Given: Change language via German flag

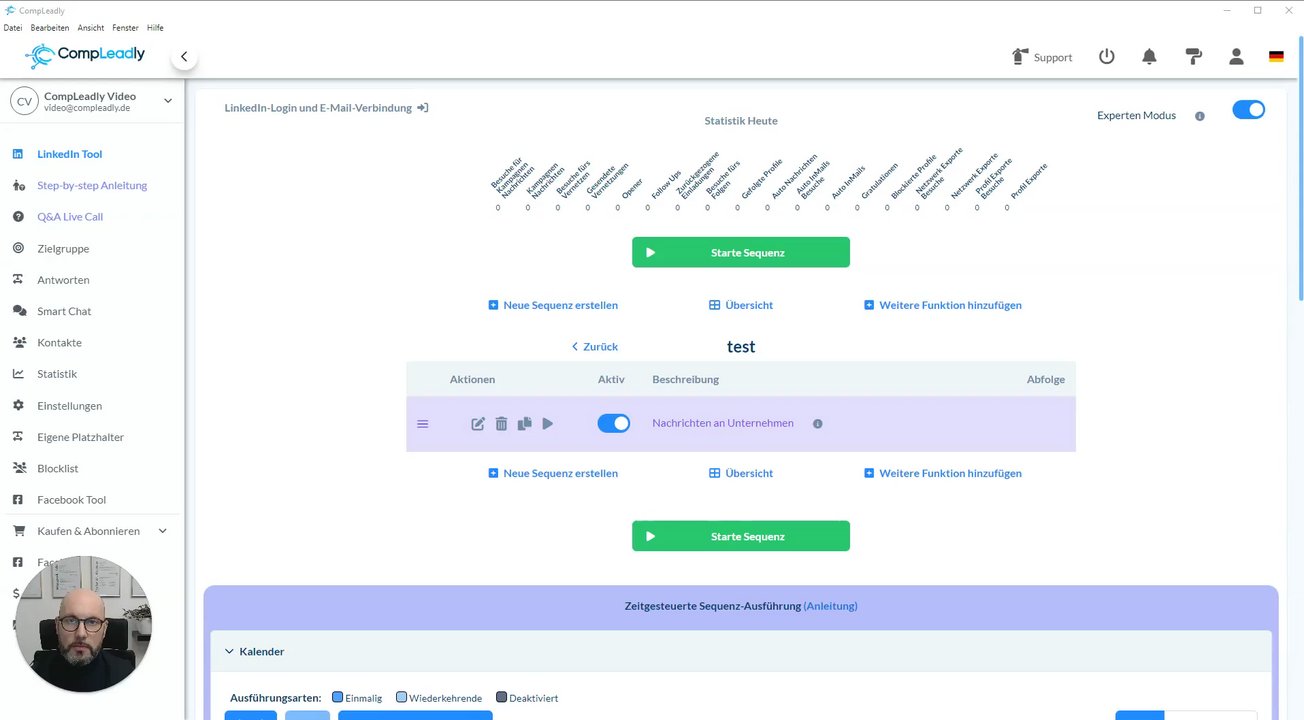Looking at the screenshot, I should click(x=1276, y=57).
